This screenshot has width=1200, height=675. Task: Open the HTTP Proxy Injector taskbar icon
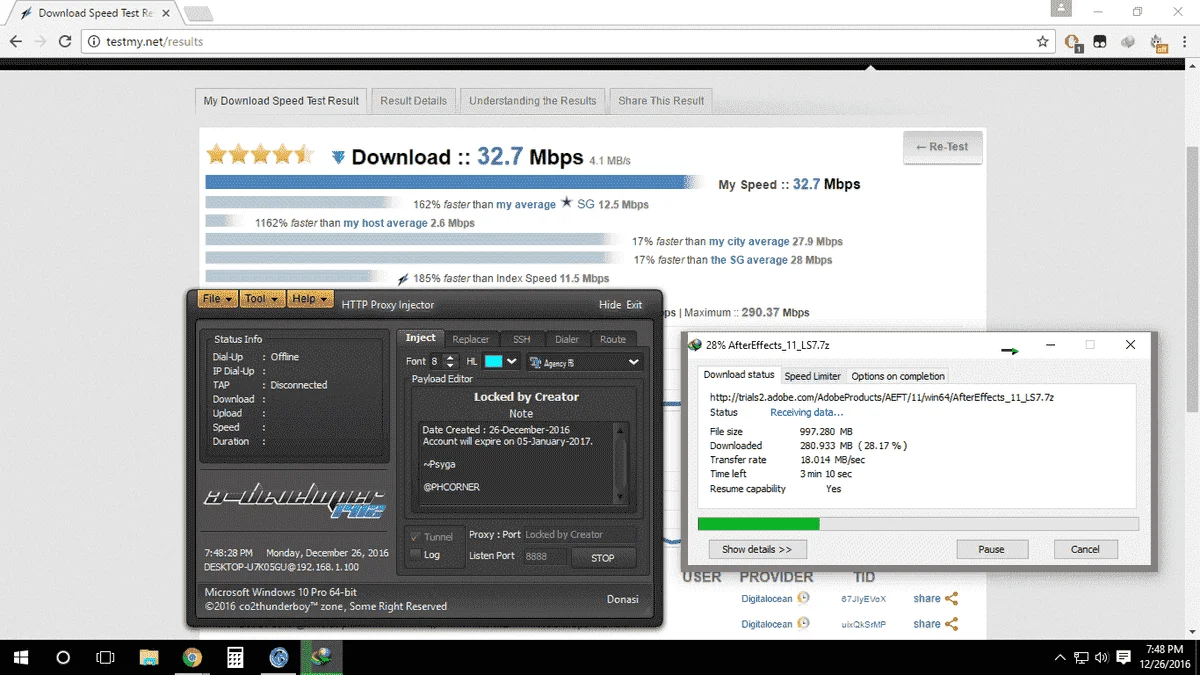tap(279, 658)
